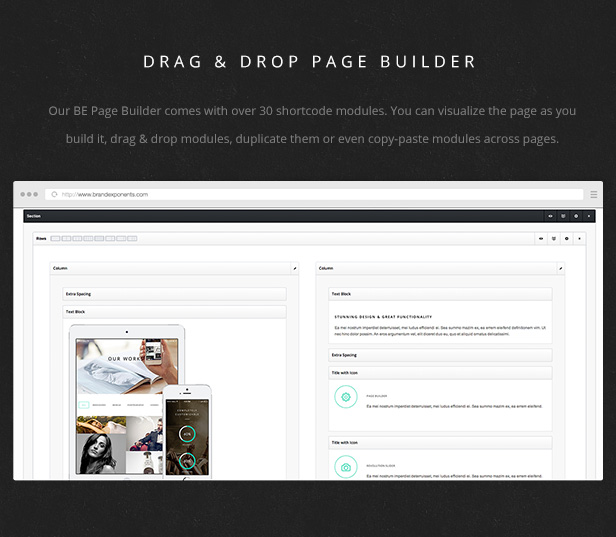Click the teal gear circle icon beside Page Builder
Screen dimensions: 616x537
point(346,397)
